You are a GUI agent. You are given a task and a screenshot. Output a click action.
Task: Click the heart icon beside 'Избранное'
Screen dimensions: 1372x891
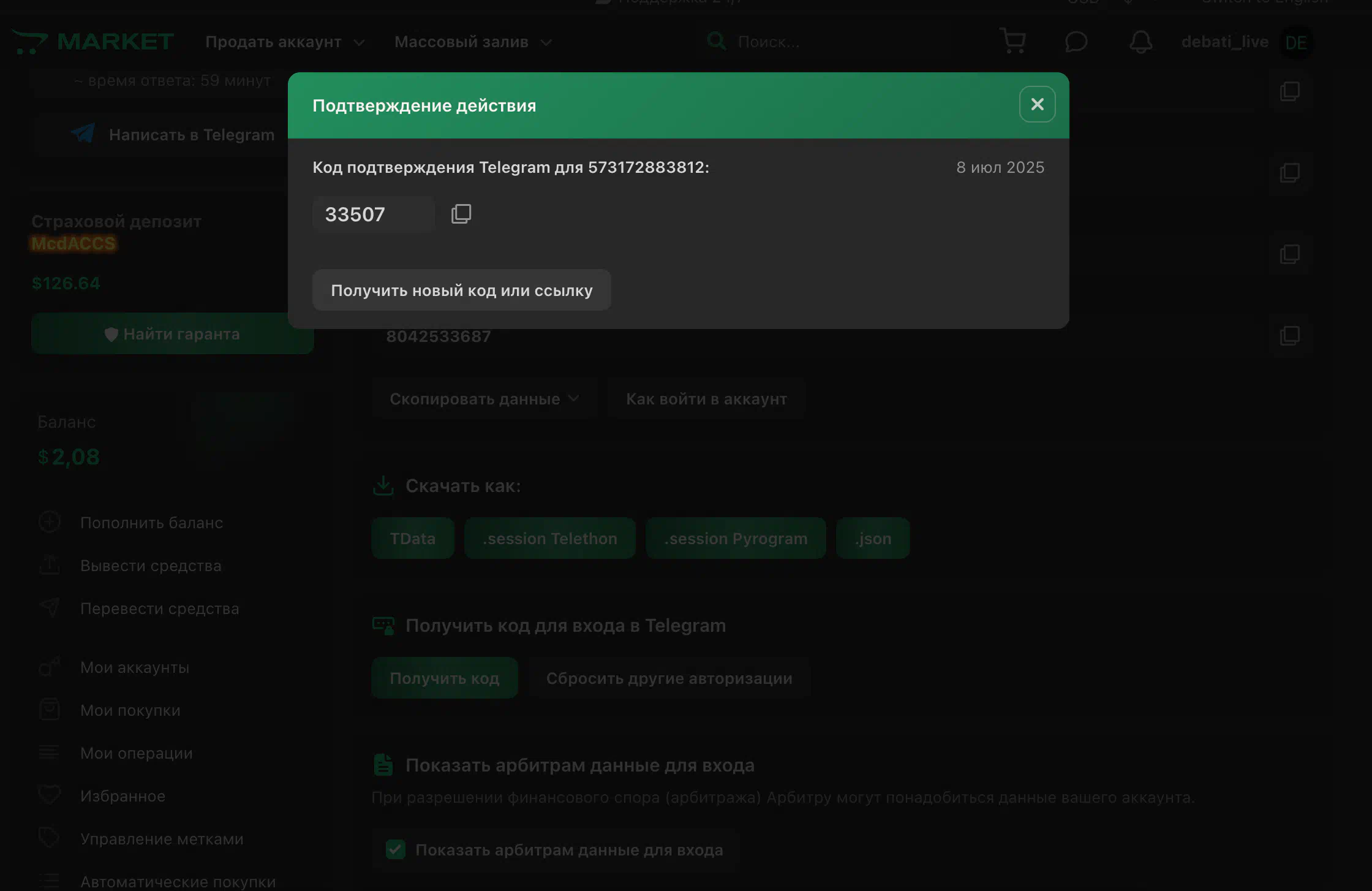tap(50, 795)
